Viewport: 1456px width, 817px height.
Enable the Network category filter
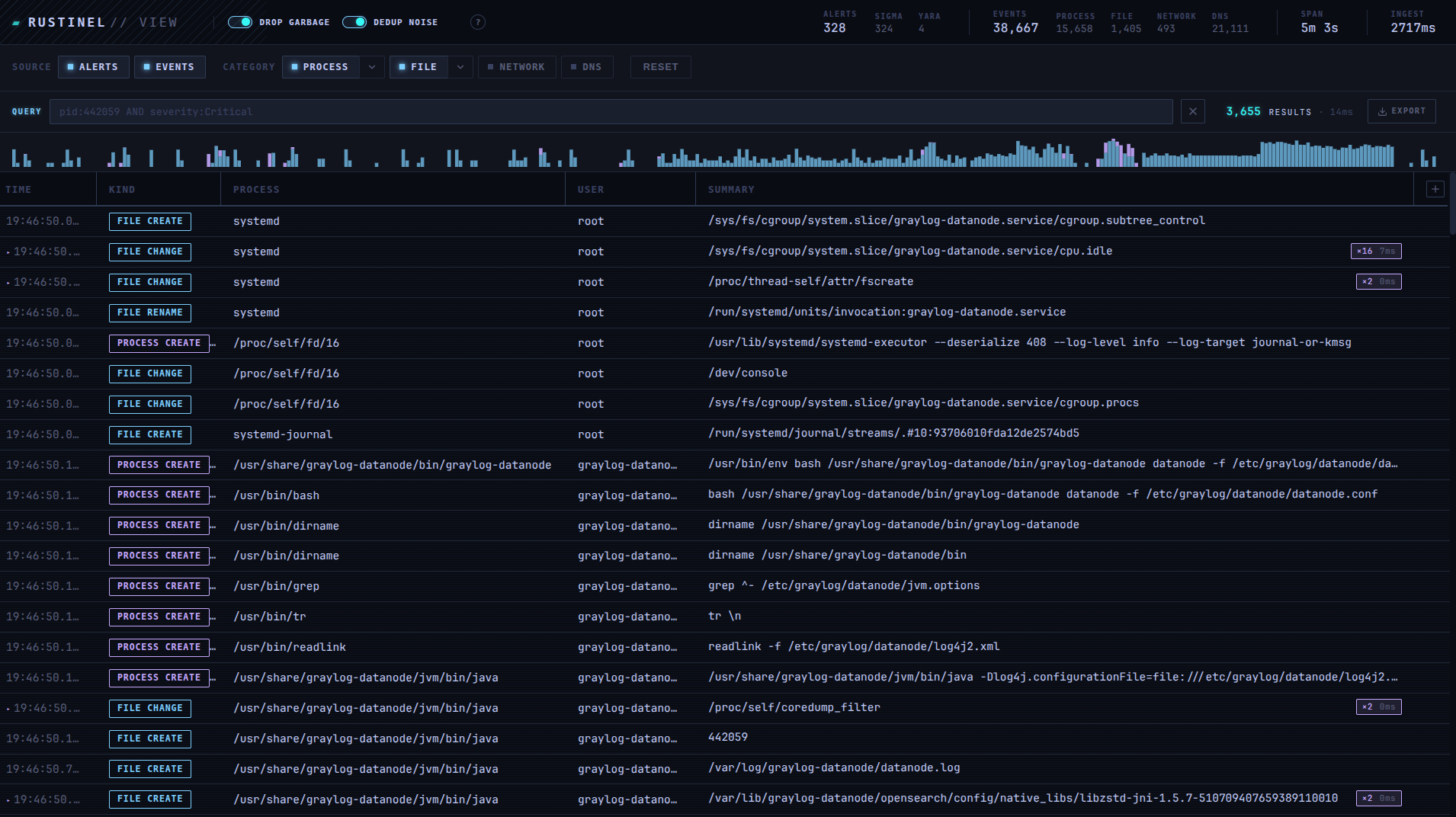click(517, 67)
